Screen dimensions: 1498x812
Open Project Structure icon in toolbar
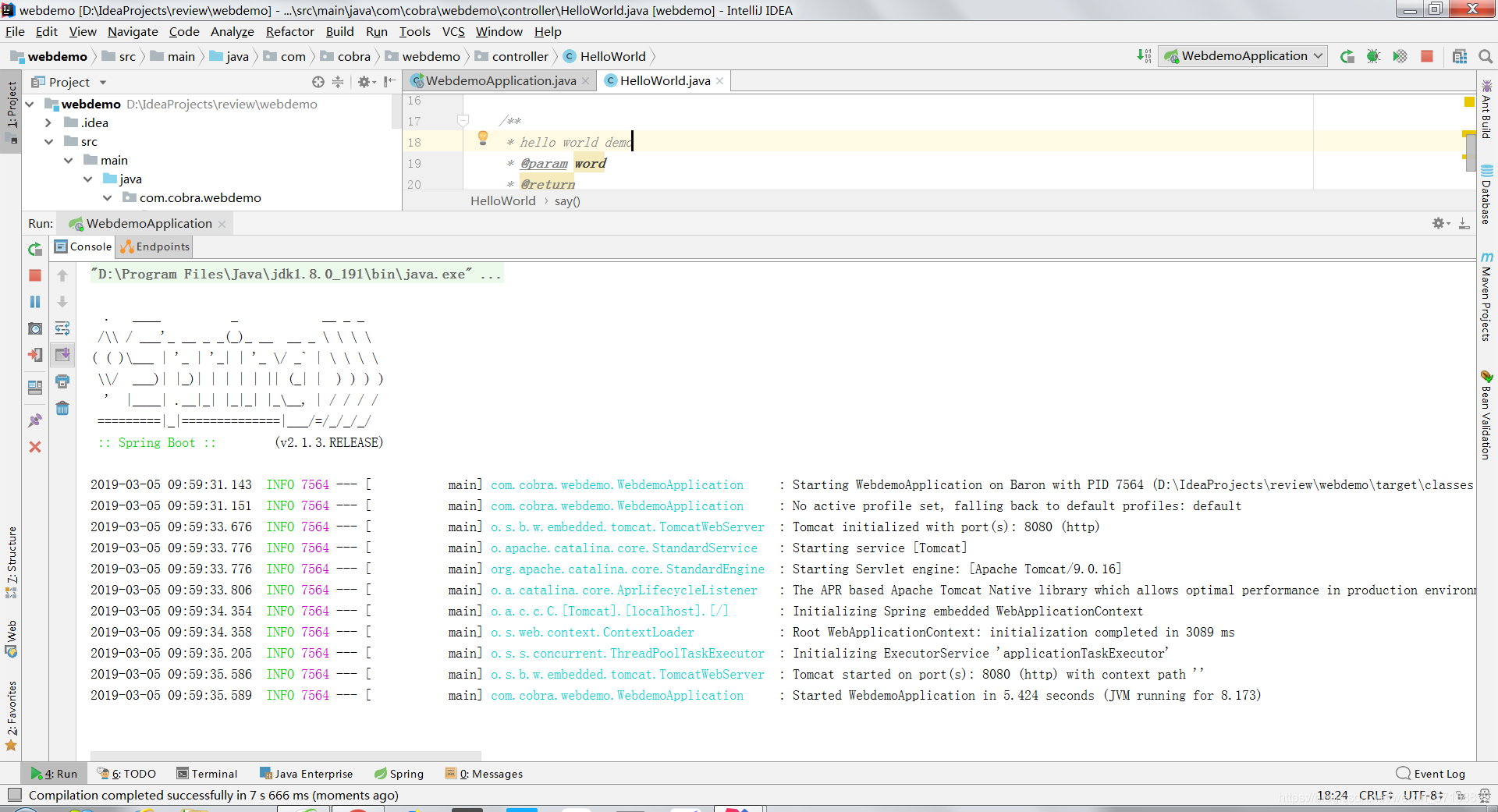tap(1460, 56)
